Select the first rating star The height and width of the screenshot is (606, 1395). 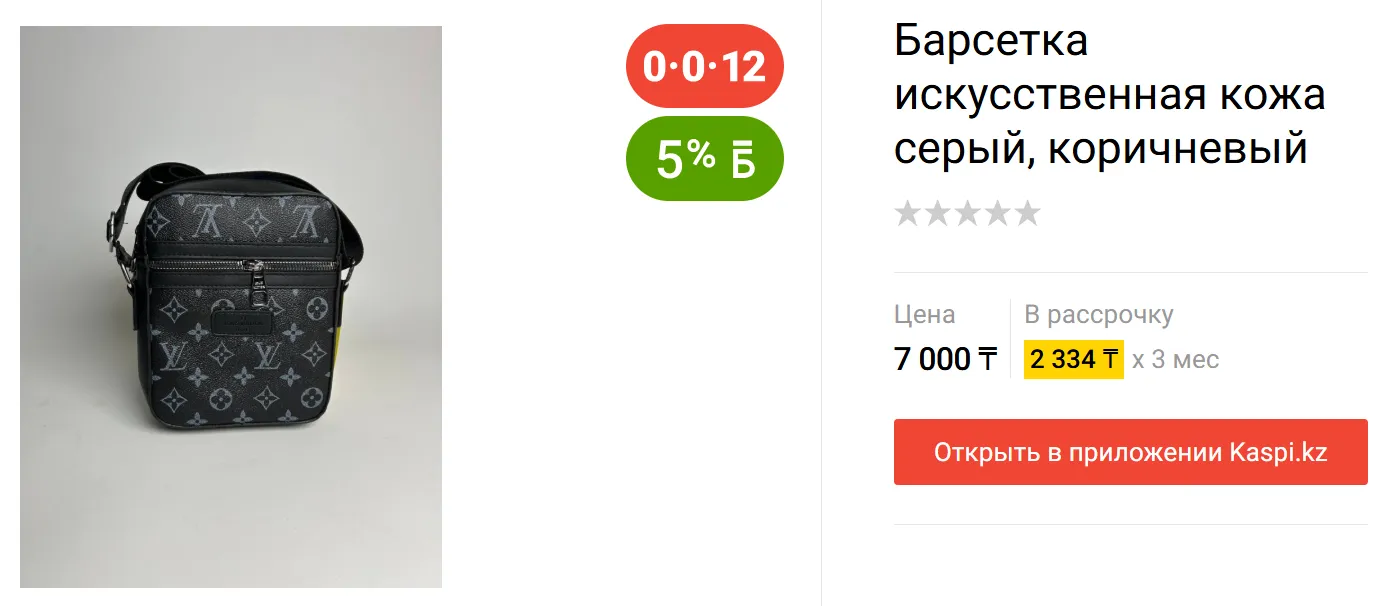coord(908,213)
